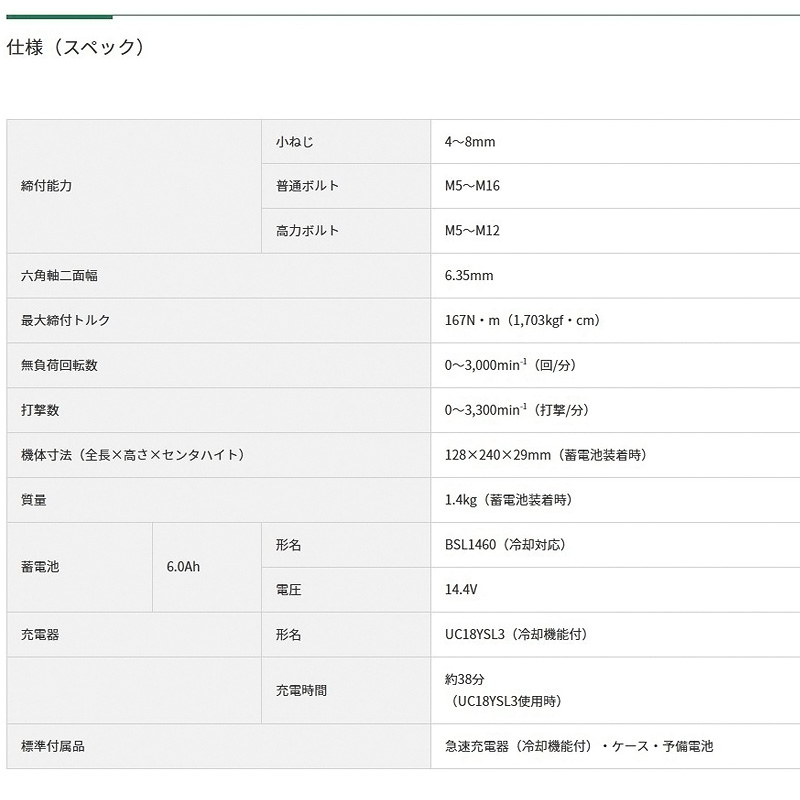Click the 六角軸二面幅 row label
Viewport: 800px width, 800px height.
(x=59, y=276)
